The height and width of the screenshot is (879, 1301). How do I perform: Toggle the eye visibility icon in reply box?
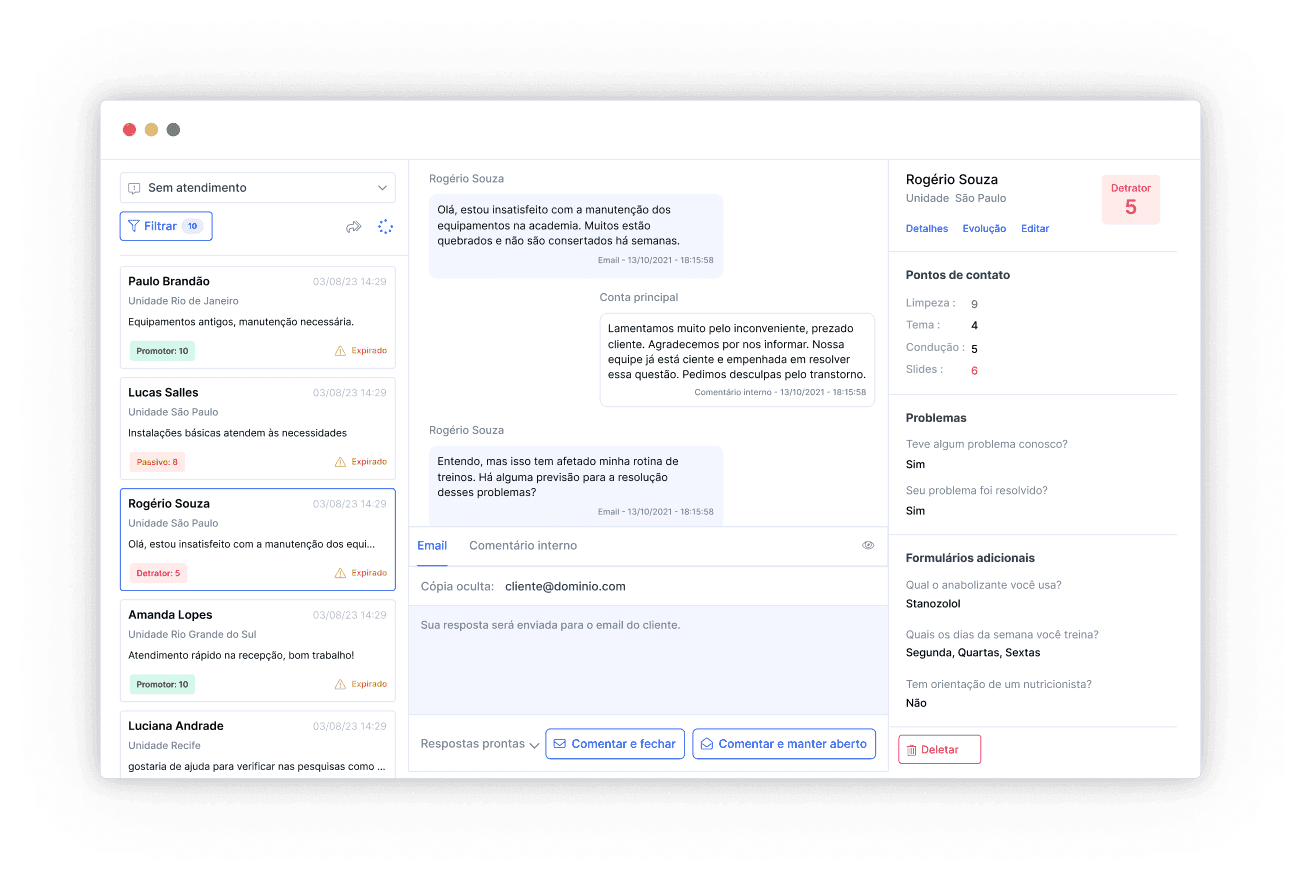[x=868, y=545]
